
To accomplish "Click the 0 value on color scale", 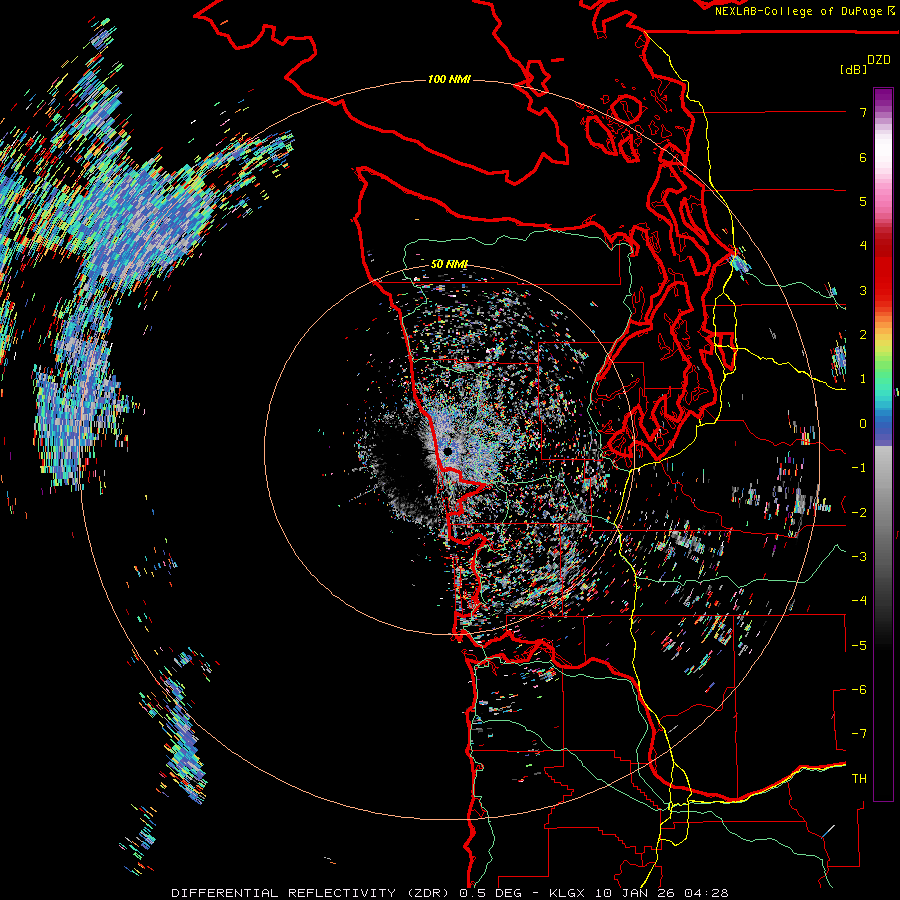I will coord(863,424).
